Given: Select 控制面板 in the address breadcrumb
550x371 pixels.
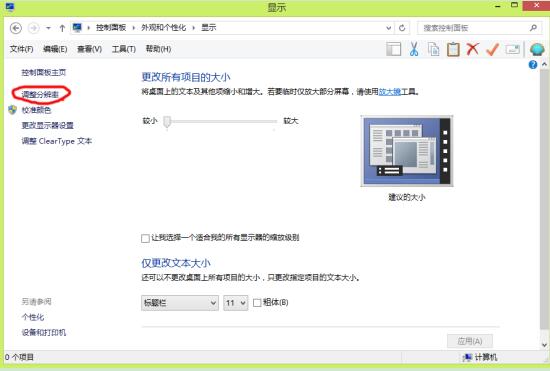Looking at the screenshot, I should click(x=111, y=28).
